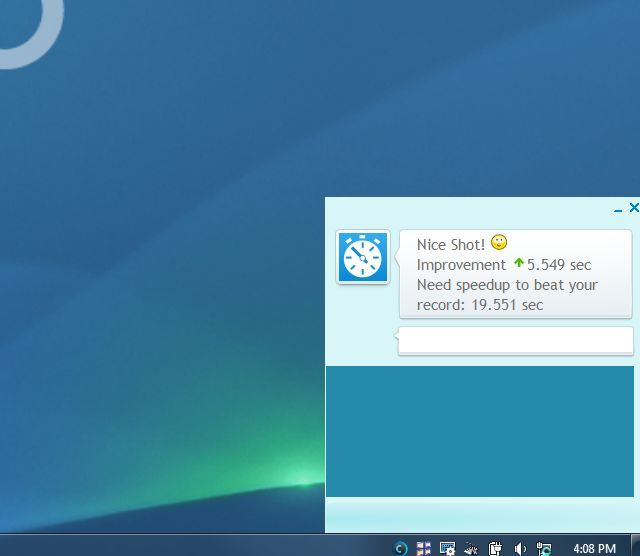The image size is (640, 556).
Task: Click the empty white message box below
Action: coord(516,340)
